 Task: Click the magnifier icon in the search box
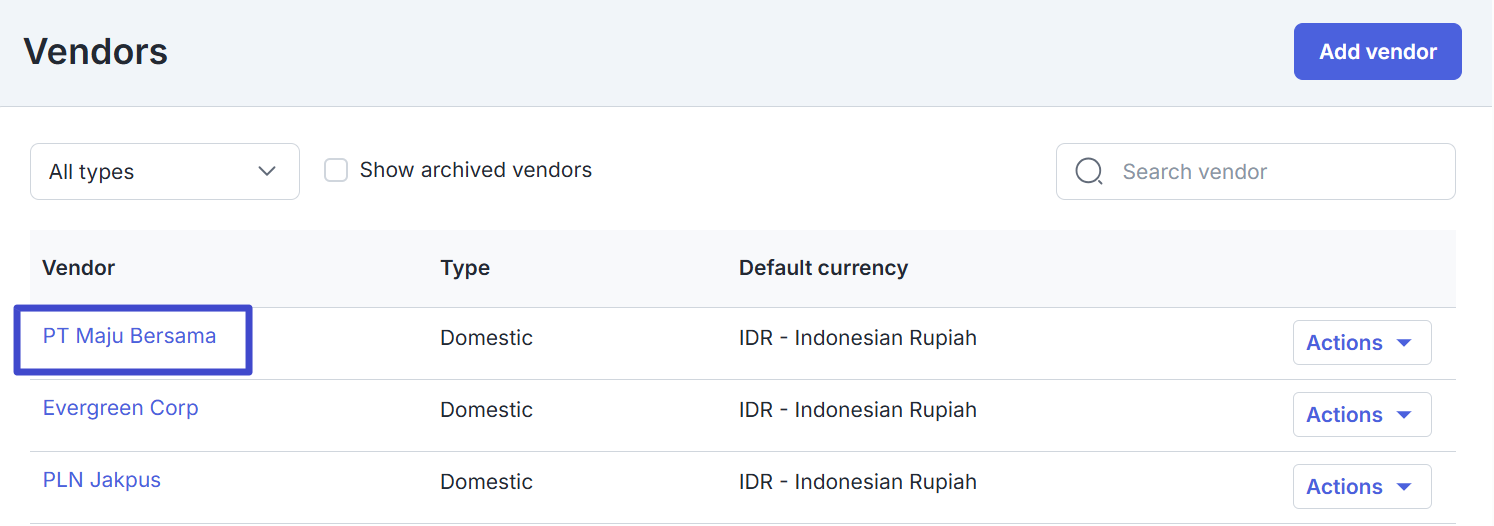pos(1088,172)
